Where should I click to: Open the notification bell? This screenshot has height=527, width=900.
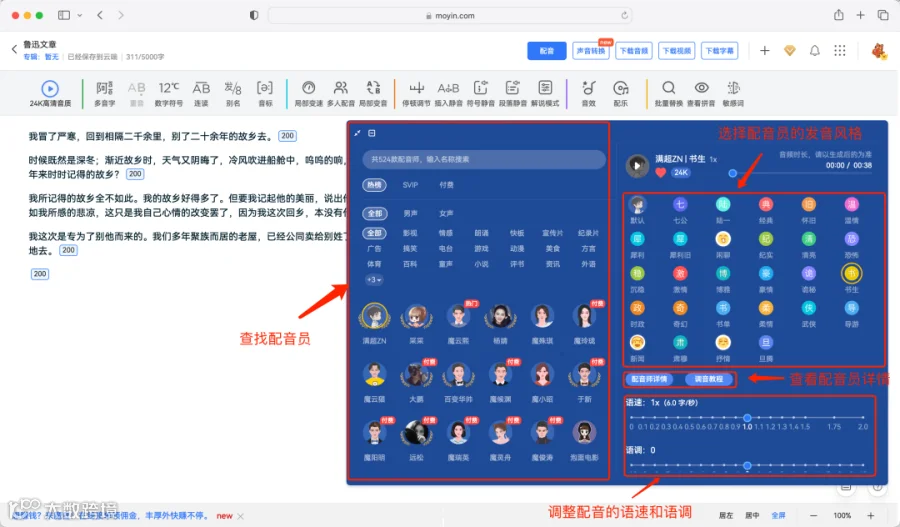[x=814, y=51]
